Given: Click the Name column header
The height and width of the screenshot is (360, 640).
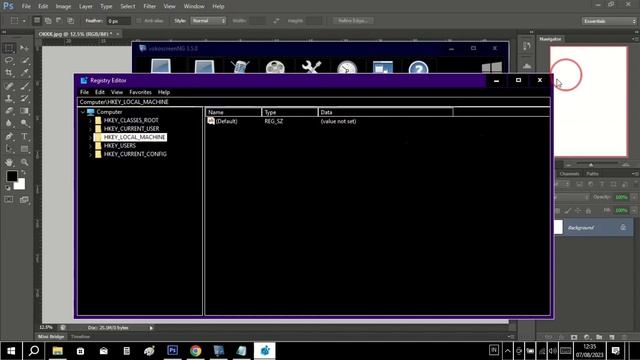Looking at the screenshot, I should click(233, 112).
